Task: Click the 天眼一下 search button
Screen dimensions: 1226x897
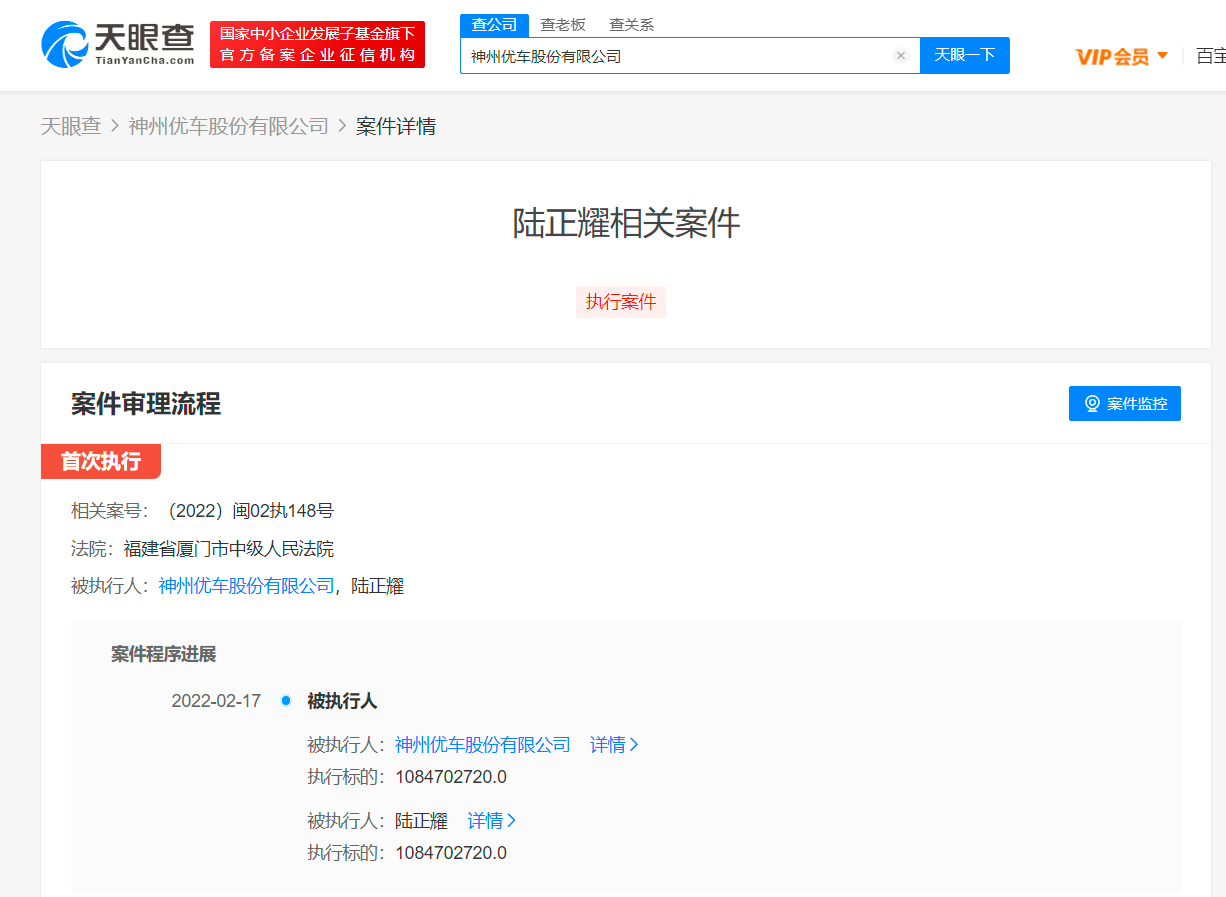Action: pos(964,55)
